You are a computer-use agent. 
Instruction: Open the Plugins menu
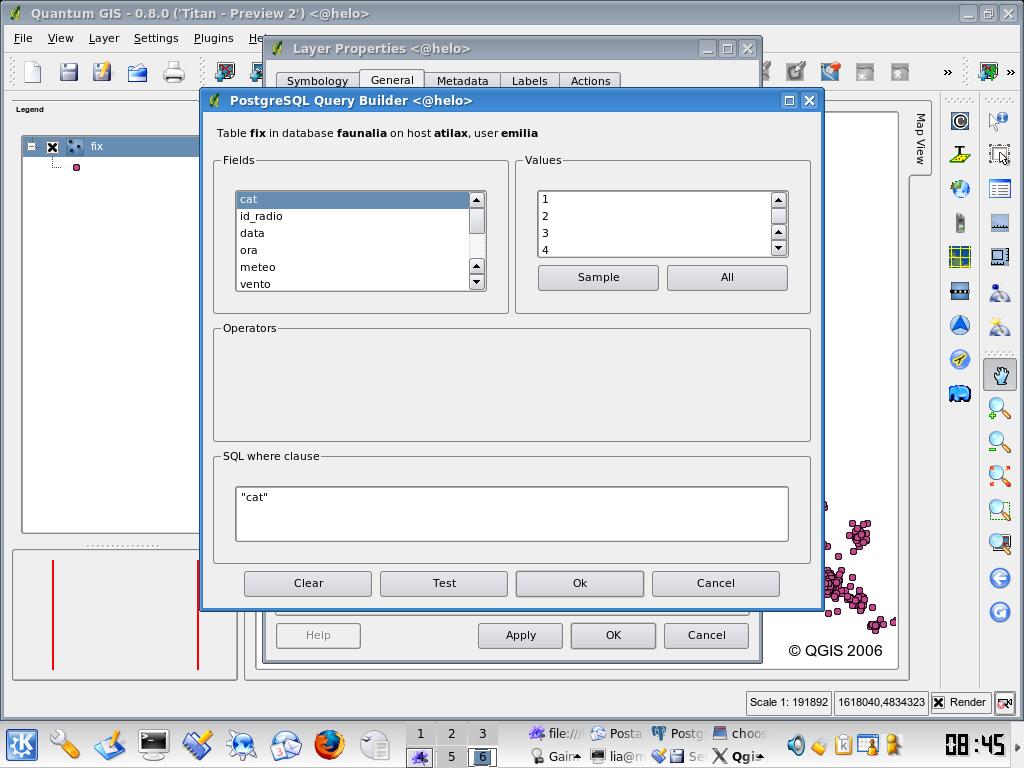pos(214,38)
